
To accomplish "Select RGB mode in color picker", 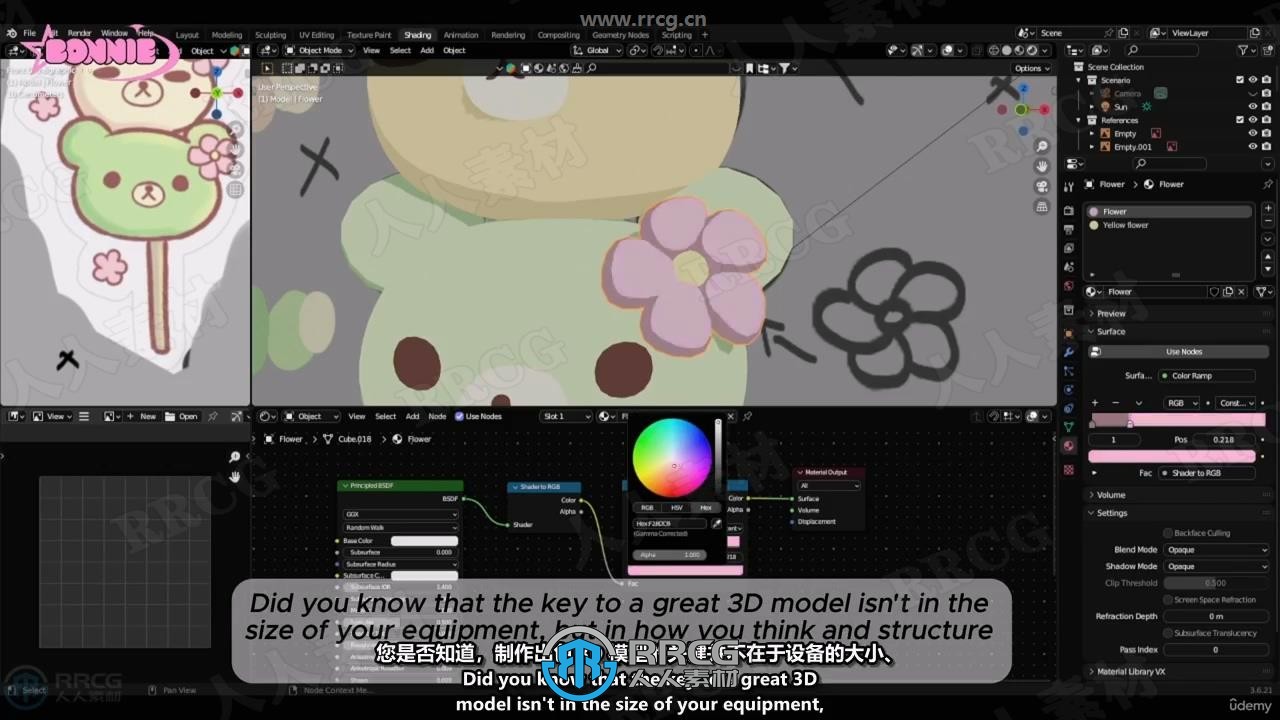I will point(647,507).
